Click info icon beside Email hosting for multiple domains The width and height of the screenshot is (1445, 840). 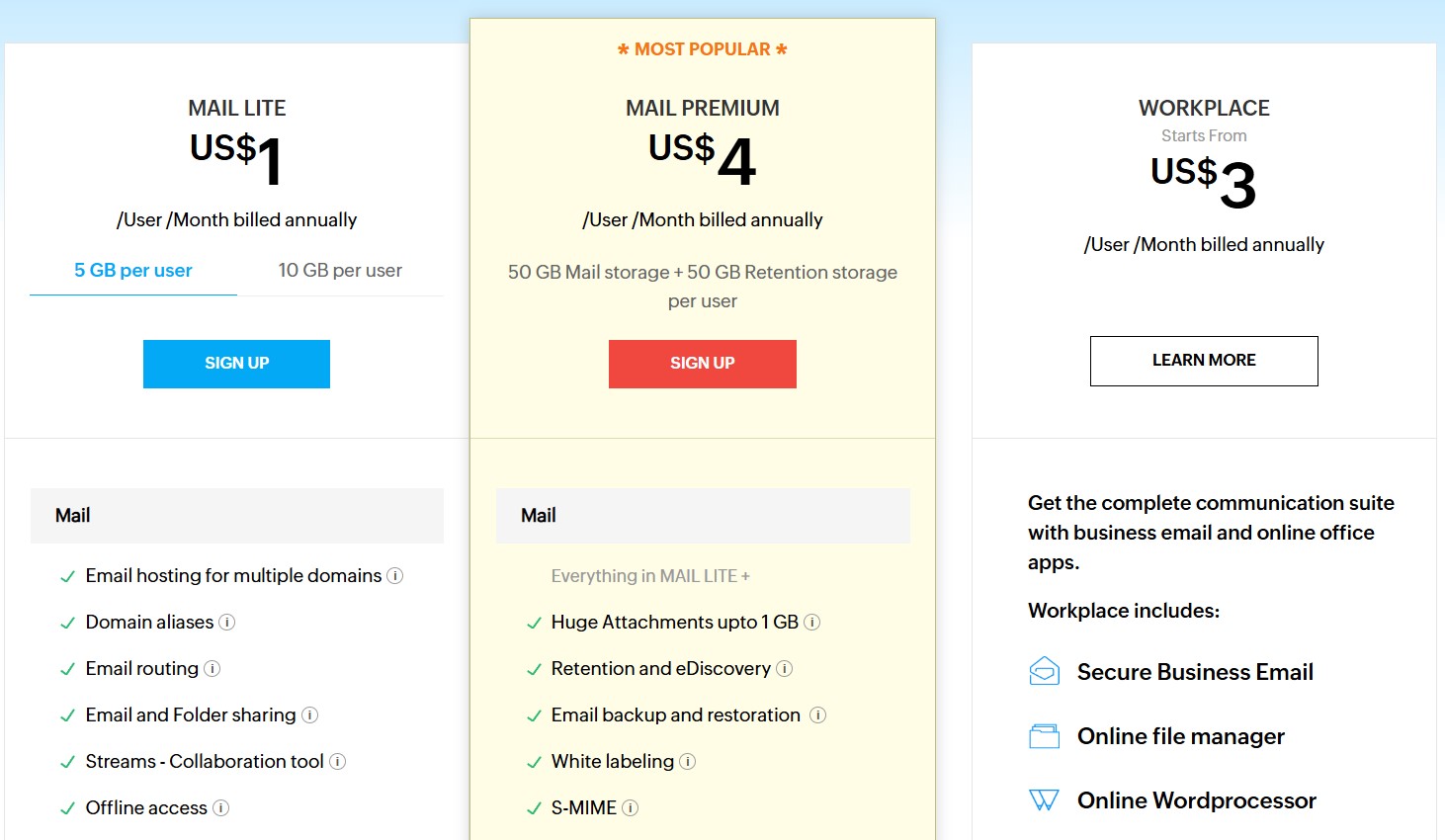pyautogui.click(x=395, y=575)
